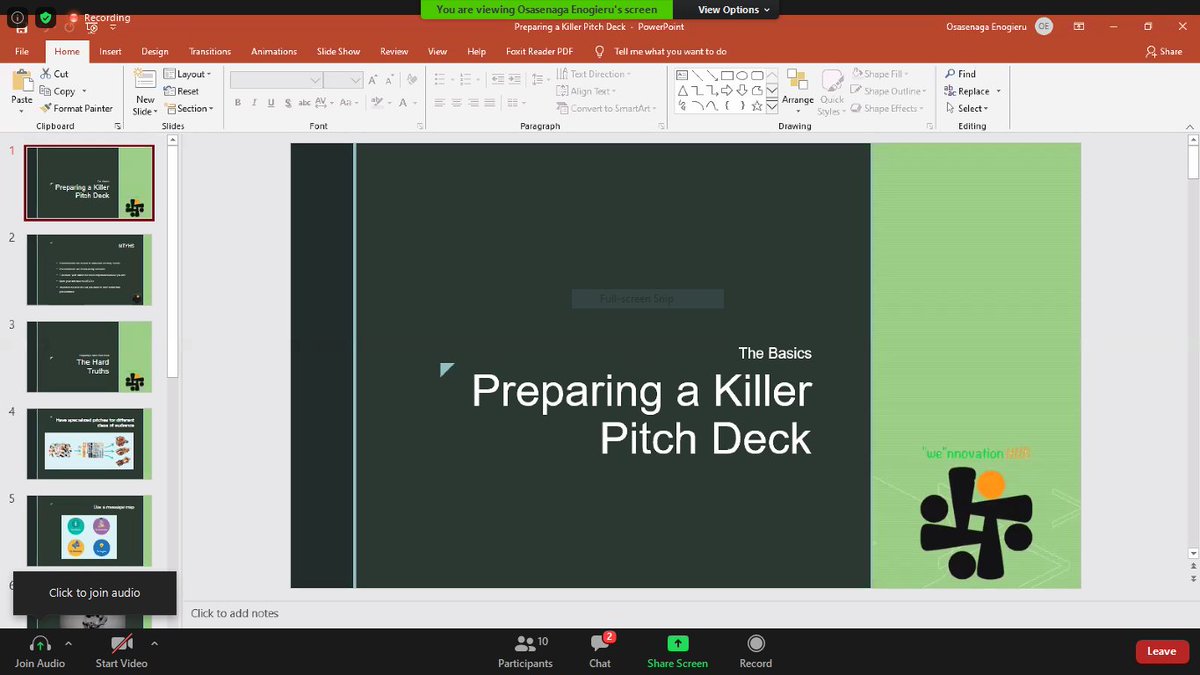Open the Layout dropdown
This screenshot has width=1200, height=675.
point(186,74)
